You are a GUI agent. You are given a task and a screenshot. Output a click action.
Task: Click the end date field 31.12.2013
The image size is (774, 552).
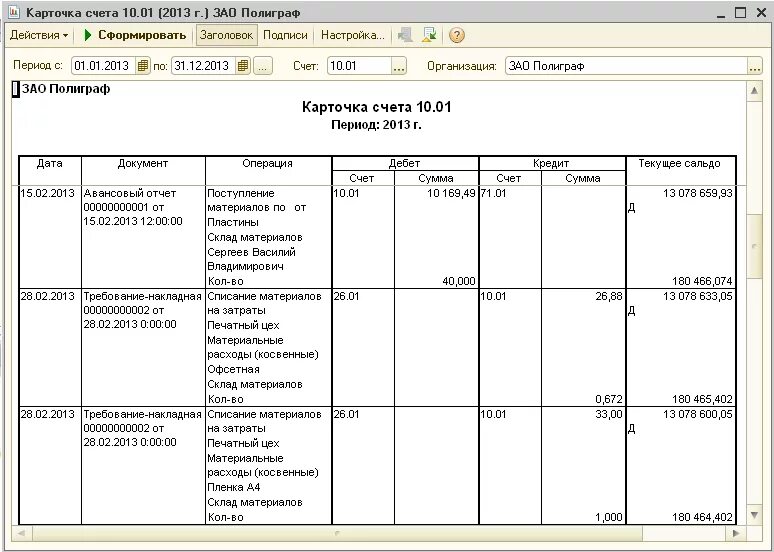pos(204,66)
